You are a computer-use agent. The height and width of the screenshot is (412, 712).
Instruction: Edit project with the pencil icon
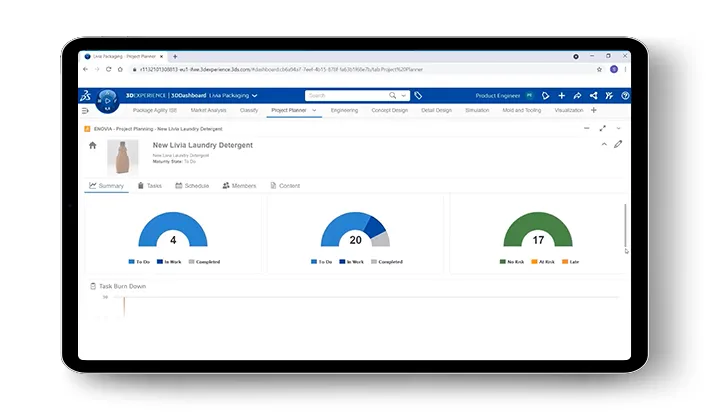(x=618, y=144)
